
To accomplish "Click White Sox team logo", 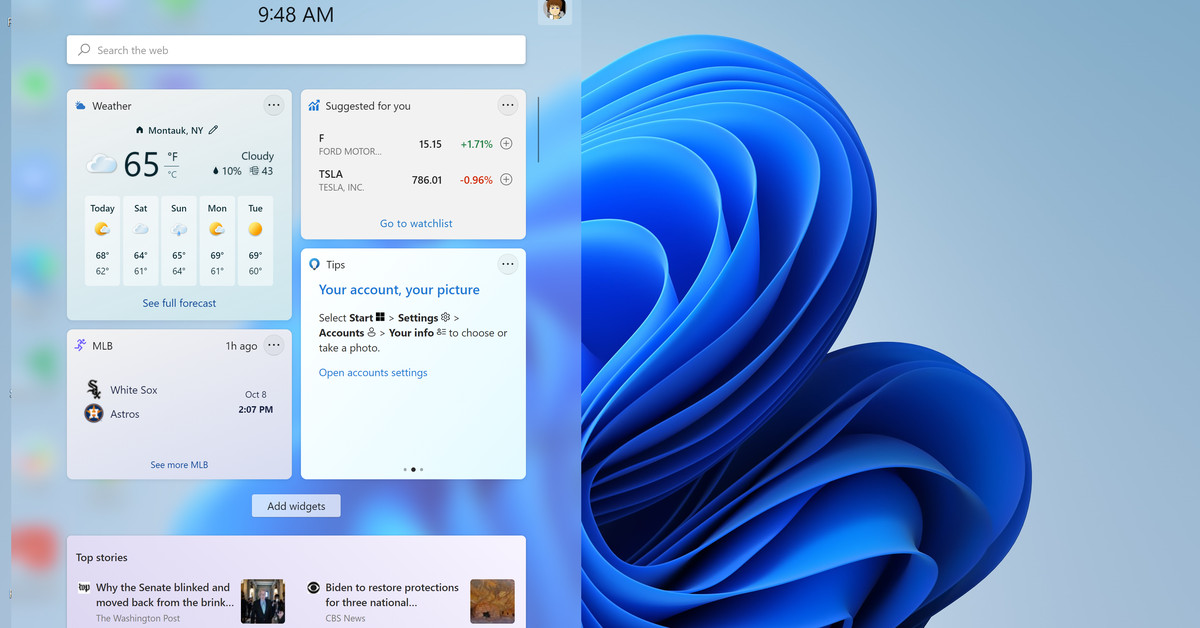I will pos(94,390).
